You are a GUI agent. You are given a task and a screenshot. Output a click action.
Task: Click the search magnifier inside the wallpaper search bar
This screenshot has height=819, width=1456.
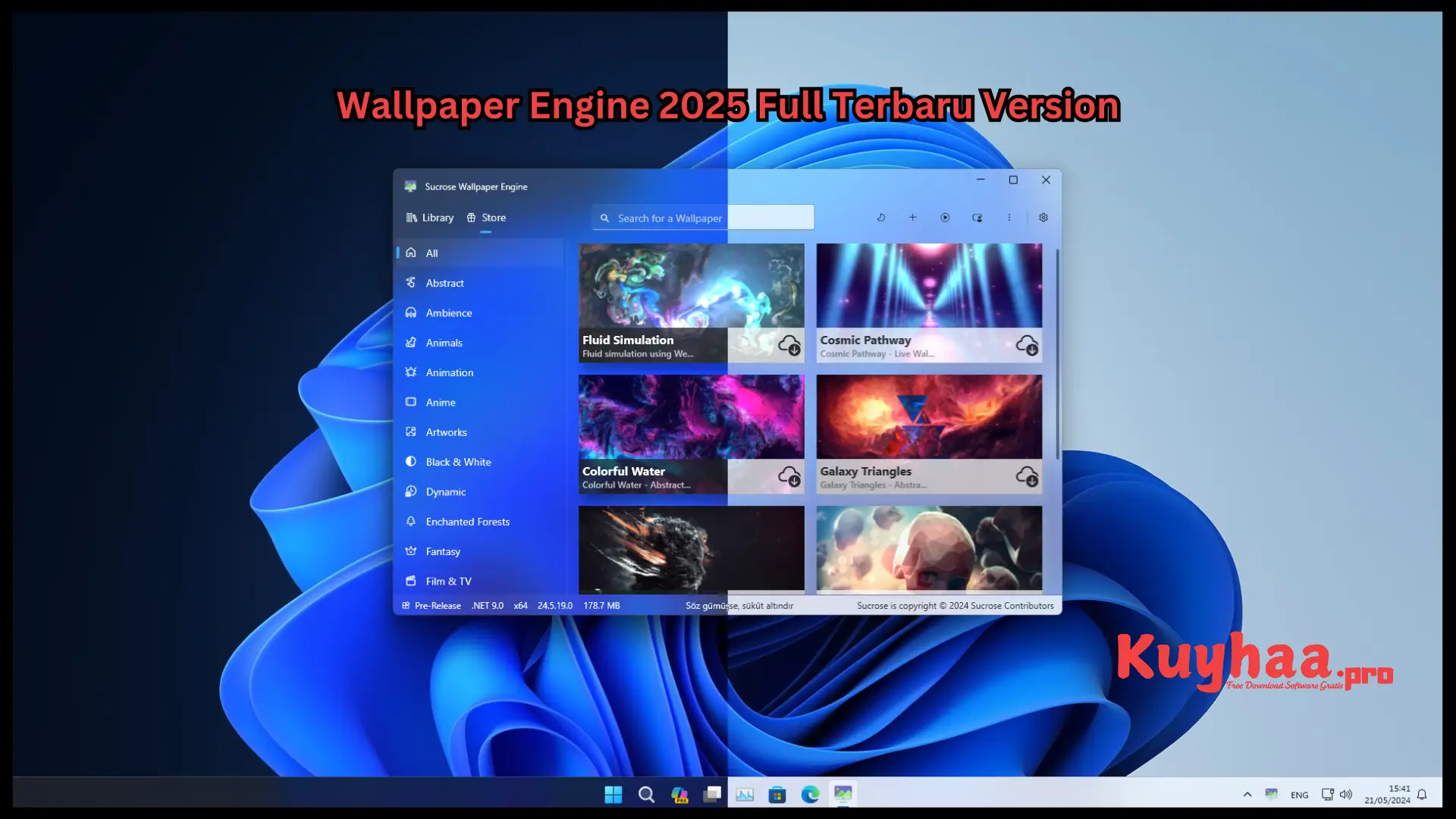pos(604,218)
